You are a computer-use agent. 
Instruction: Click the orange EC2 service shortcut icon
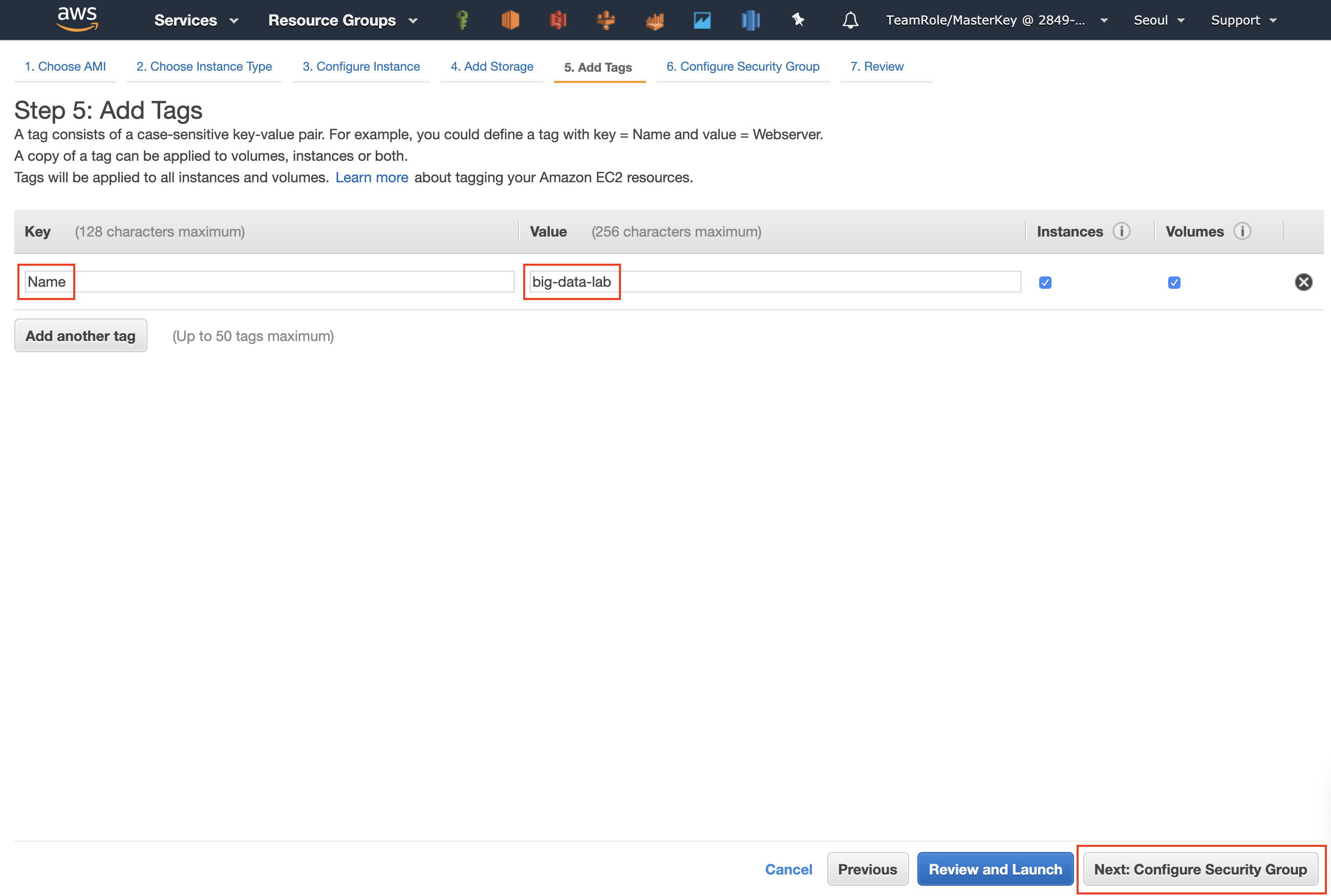tap(509, 20)
